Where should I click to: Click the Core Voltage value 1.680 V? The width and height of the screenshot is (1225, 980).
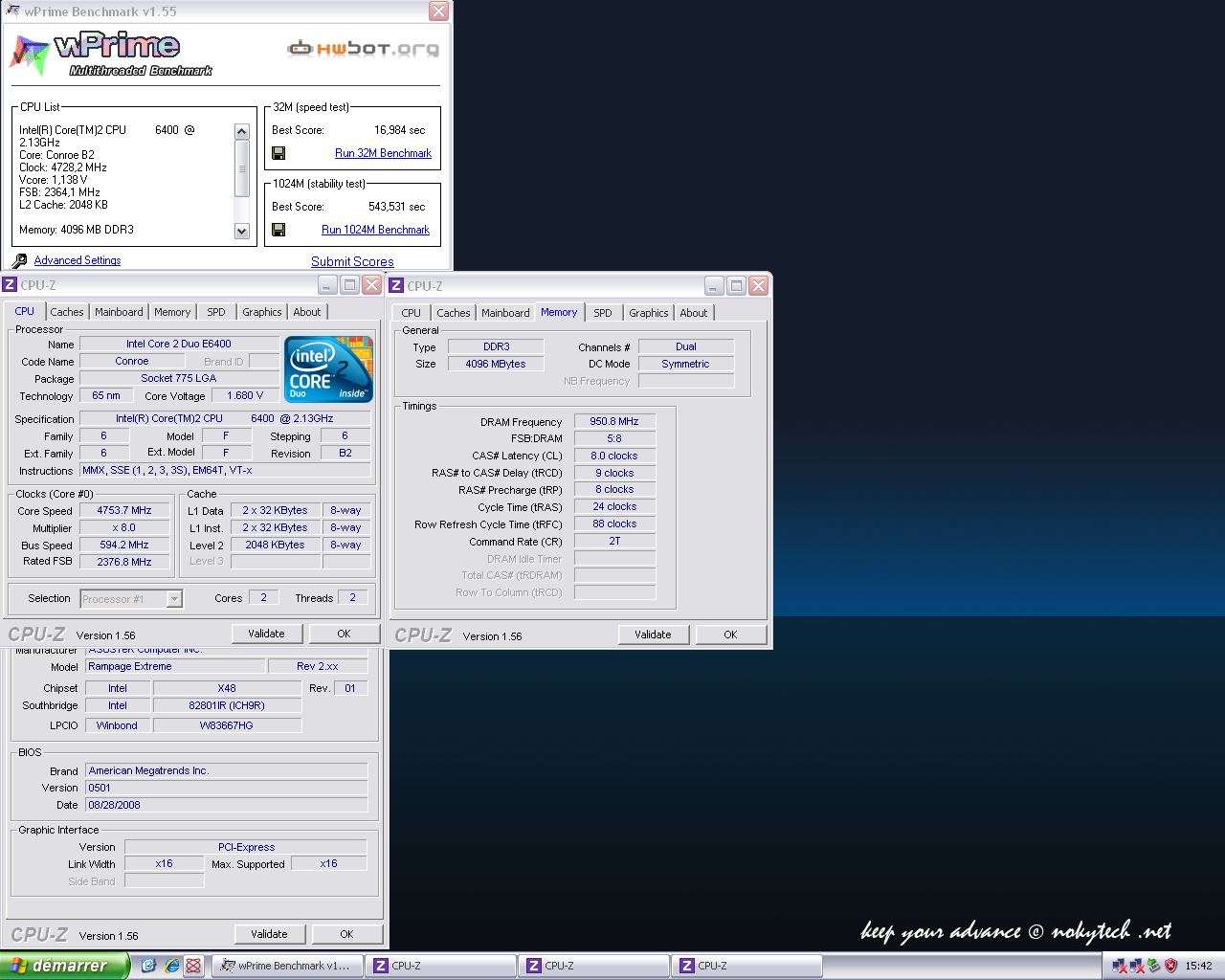point(245,395)
